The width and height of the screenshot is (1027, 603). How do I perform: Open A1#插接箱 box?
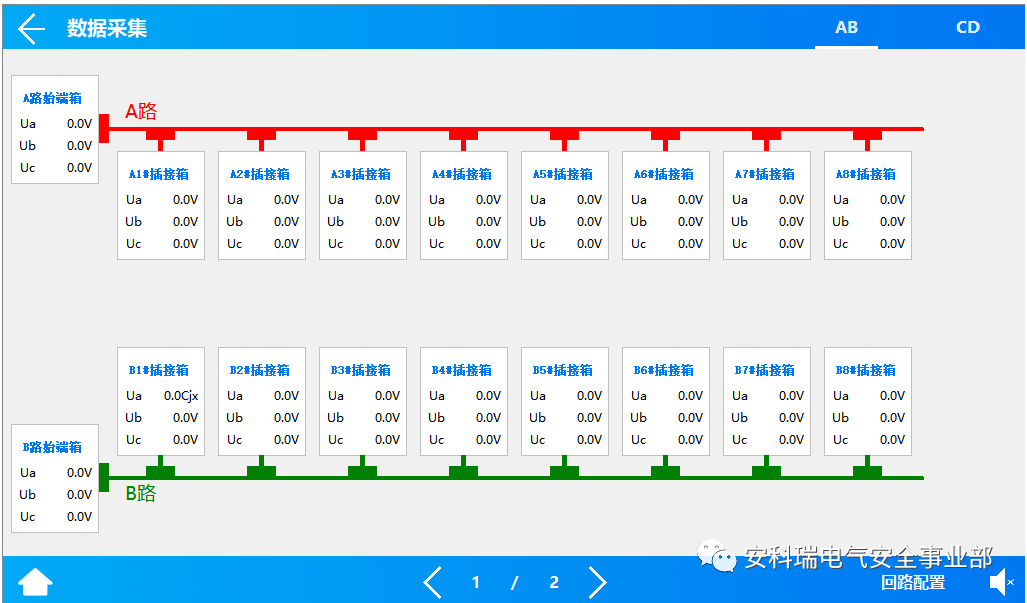(161, 206)
